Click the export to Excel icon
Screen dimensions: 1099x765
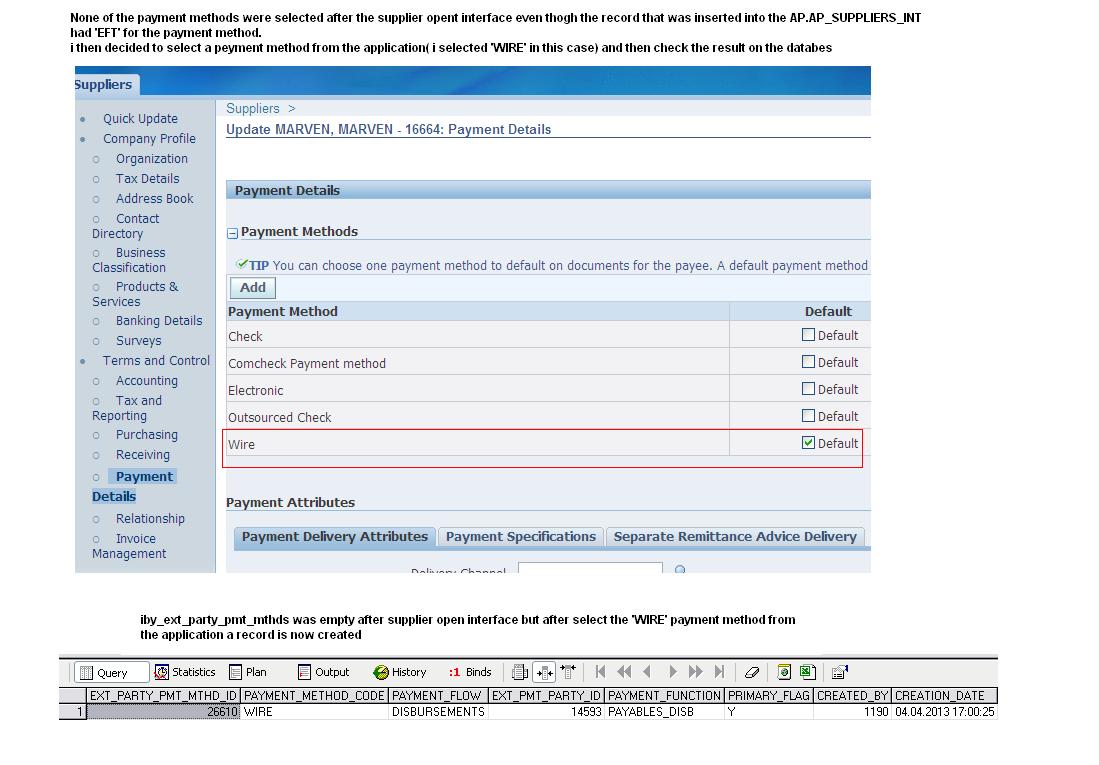point(807,672)
